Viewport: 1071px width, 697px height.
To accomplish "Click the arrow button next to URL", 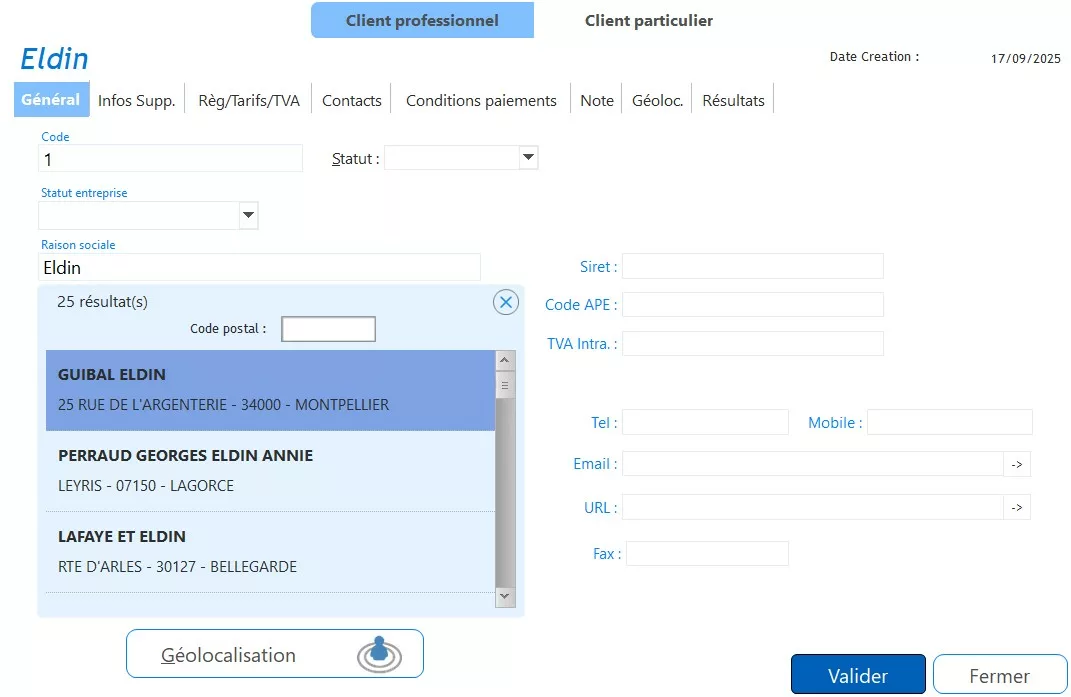I will [x=1016, y=508].
